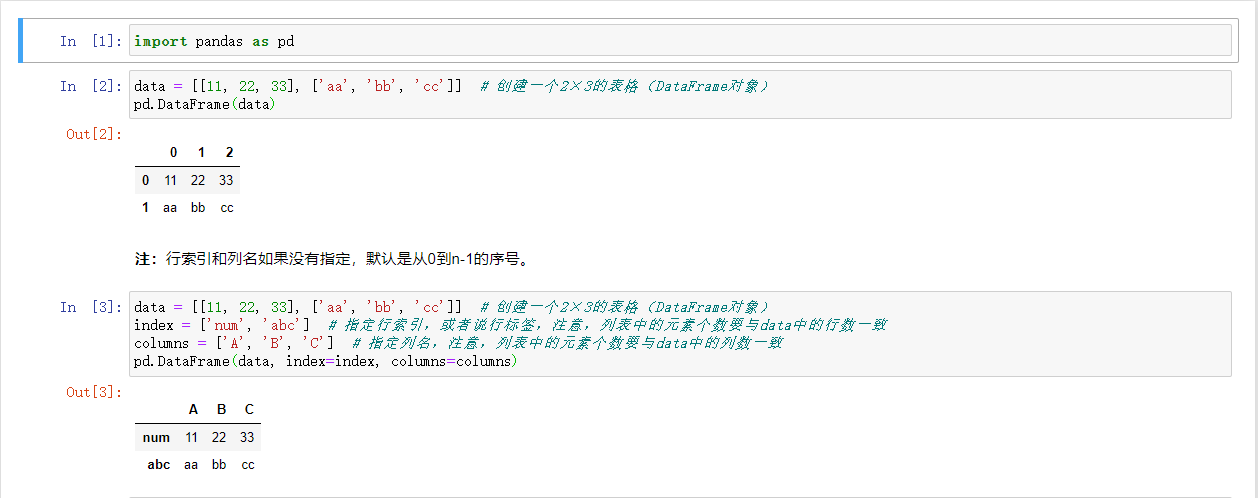Click the In [3] prompt label

click(91, 307)
